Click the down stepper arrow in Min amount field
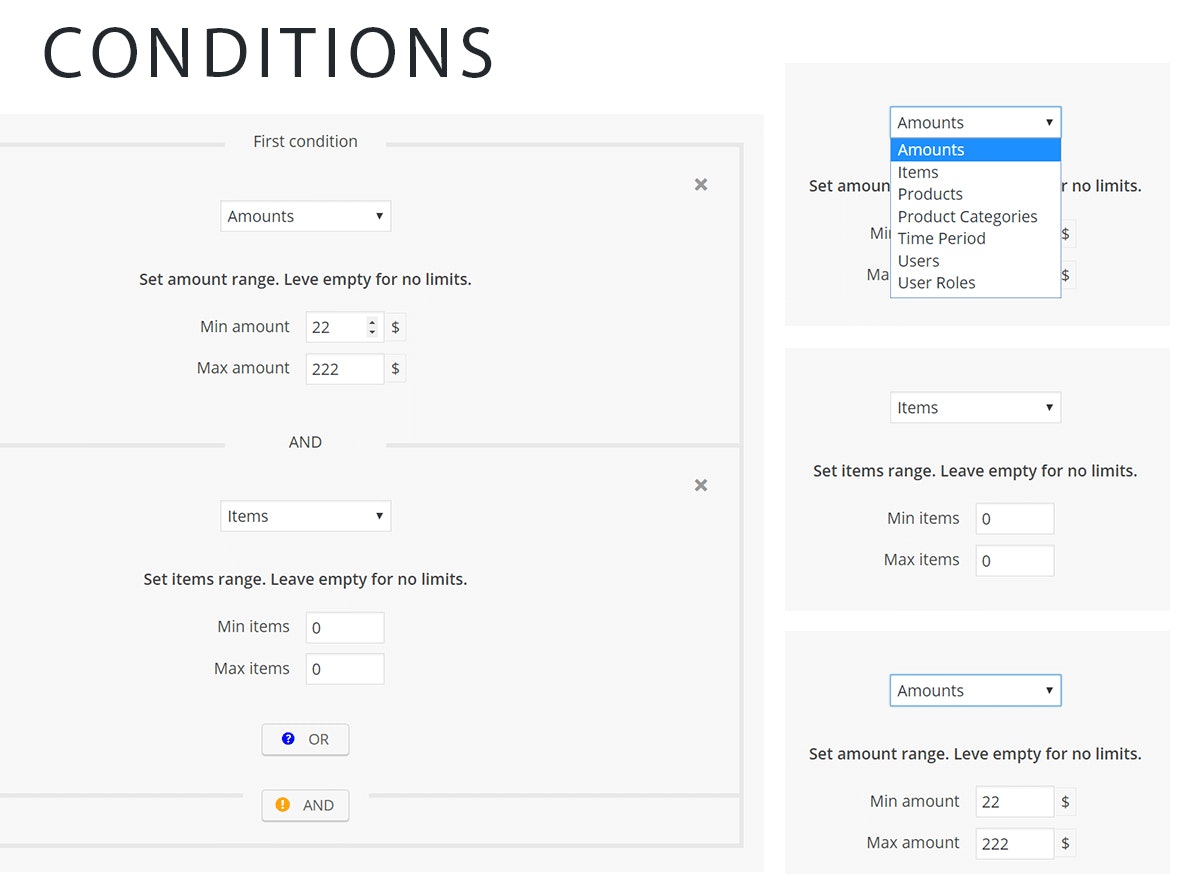Viewport: 1200px width, 874px height. (372, 331)
